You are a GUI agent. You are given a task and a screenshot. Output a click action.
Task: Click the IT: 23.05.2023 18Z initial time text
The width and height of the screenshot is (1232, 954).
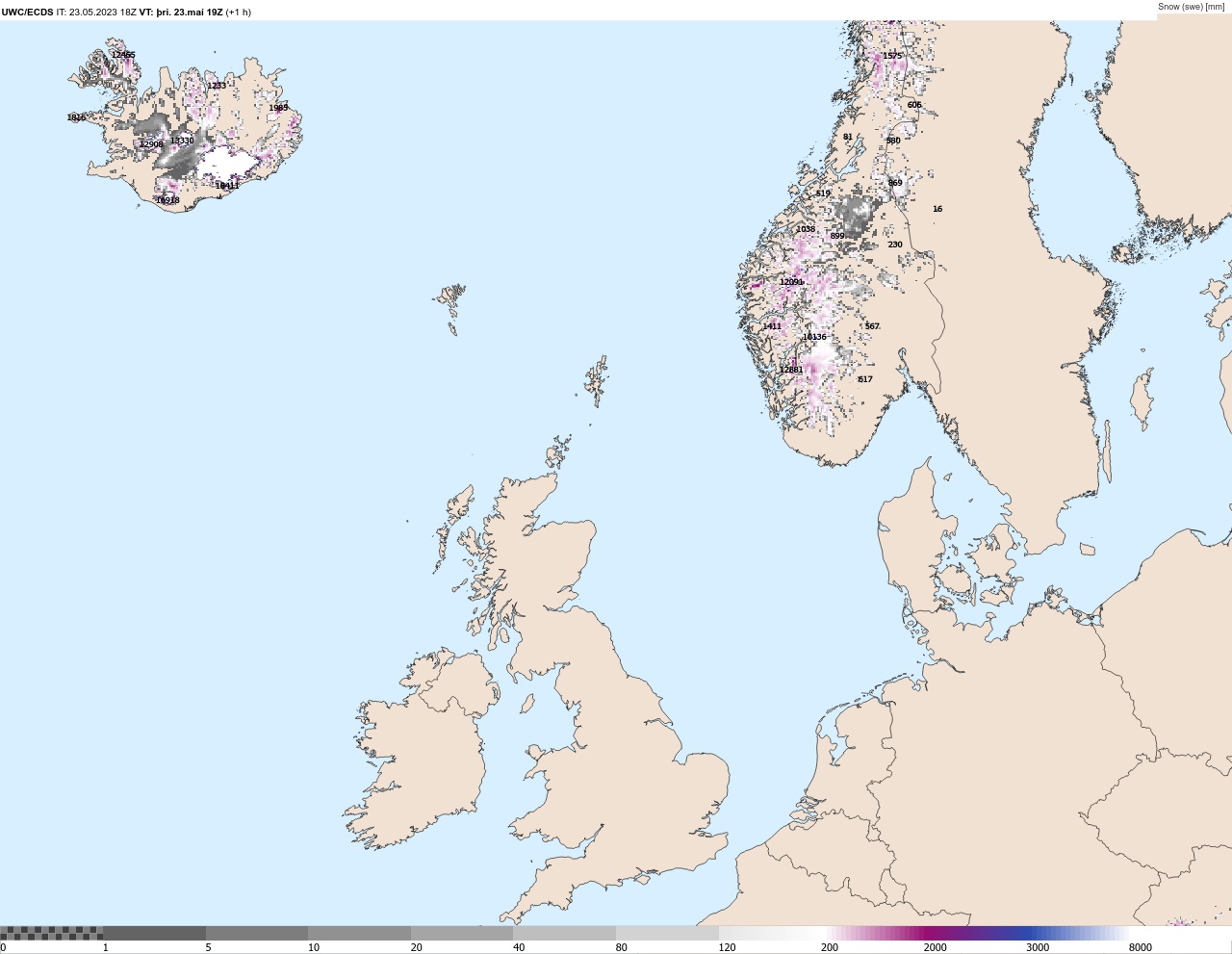96,13
